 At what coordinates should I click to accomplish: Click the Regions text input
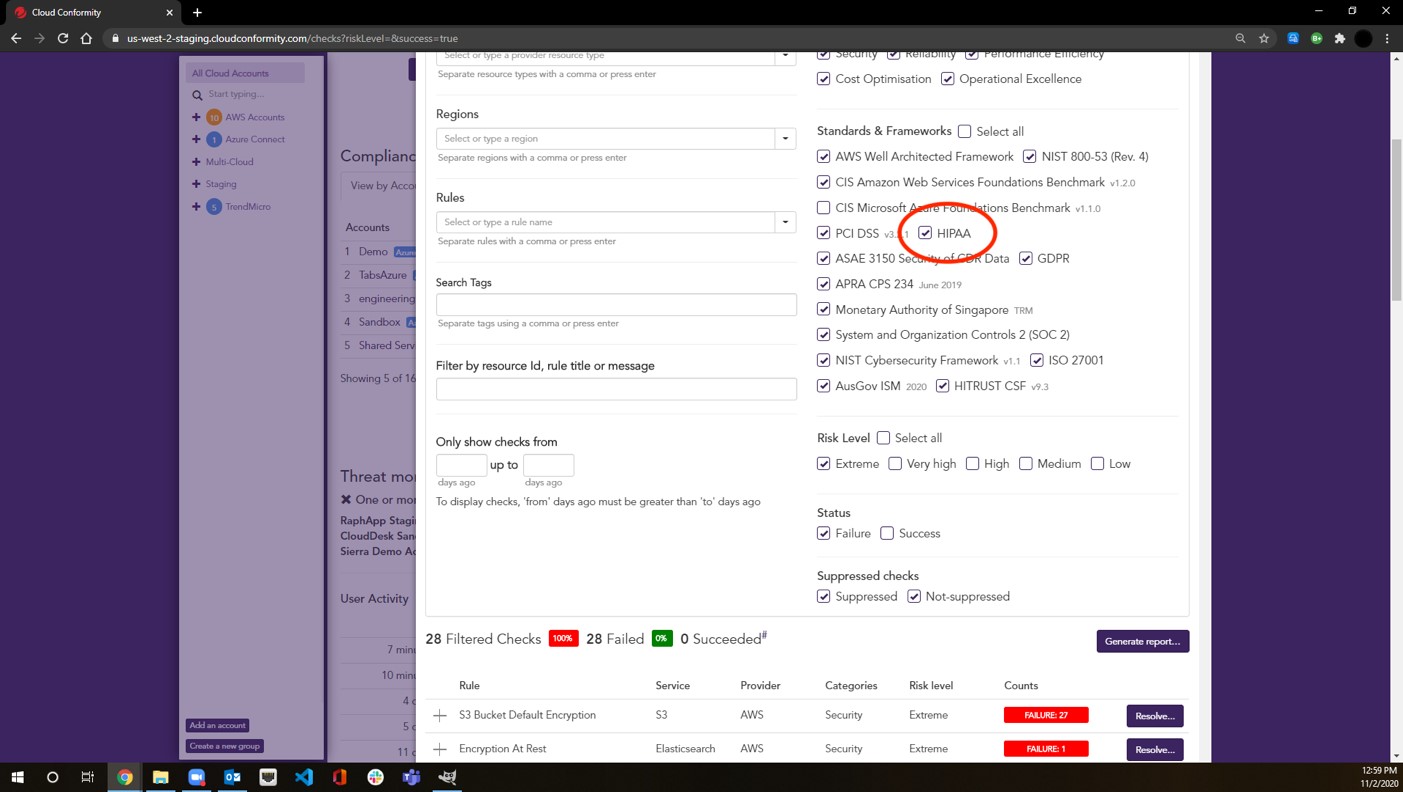(x=605, y=139)
